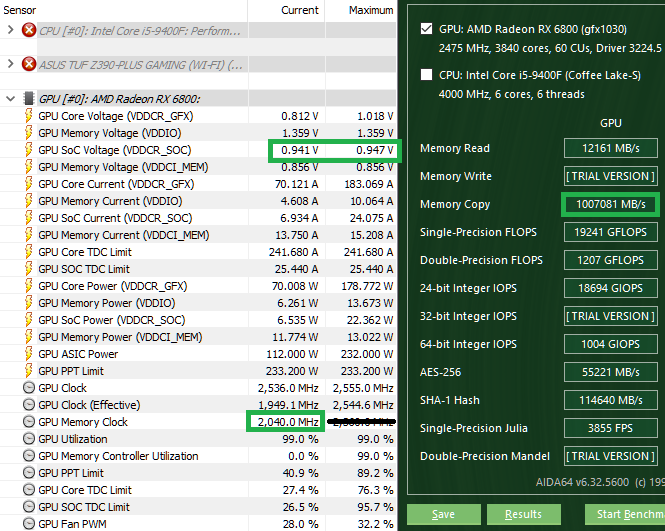The width and height of the screenshot is (665, 531).
Task: Click lightning icon for GPU Memory Power (VDDIO)
Action: tap(28, 303)
